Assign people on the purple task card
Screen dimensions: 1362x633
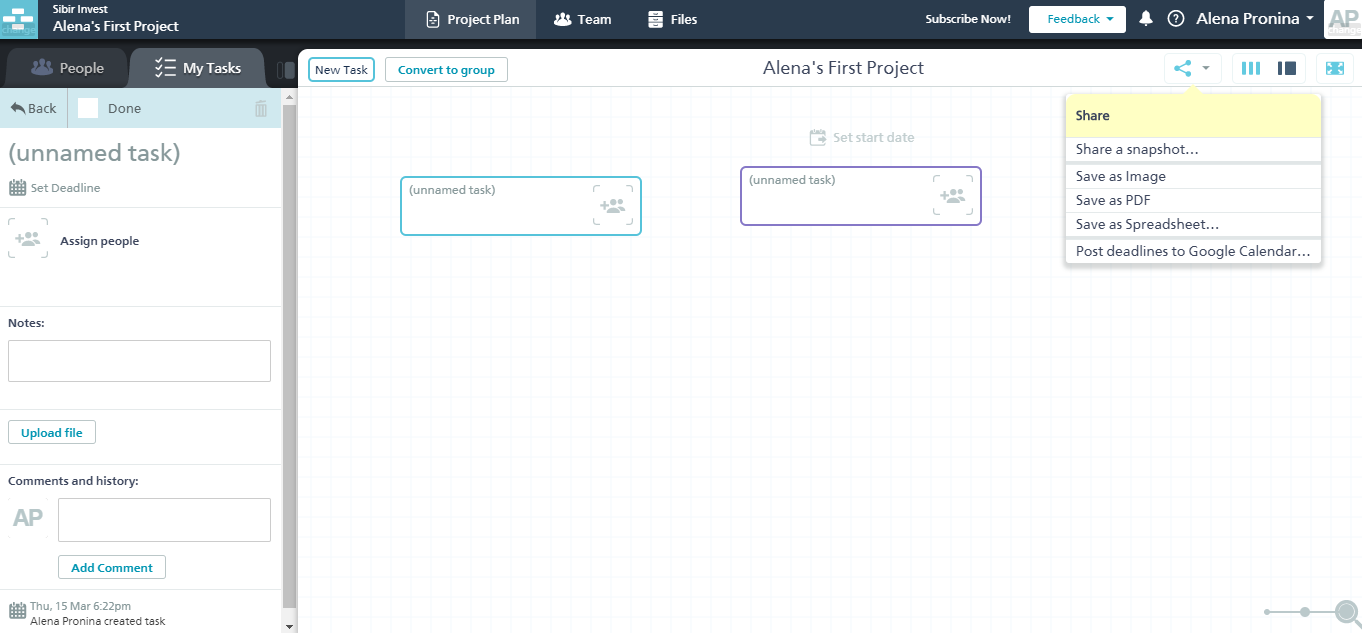tap(953, 195)
